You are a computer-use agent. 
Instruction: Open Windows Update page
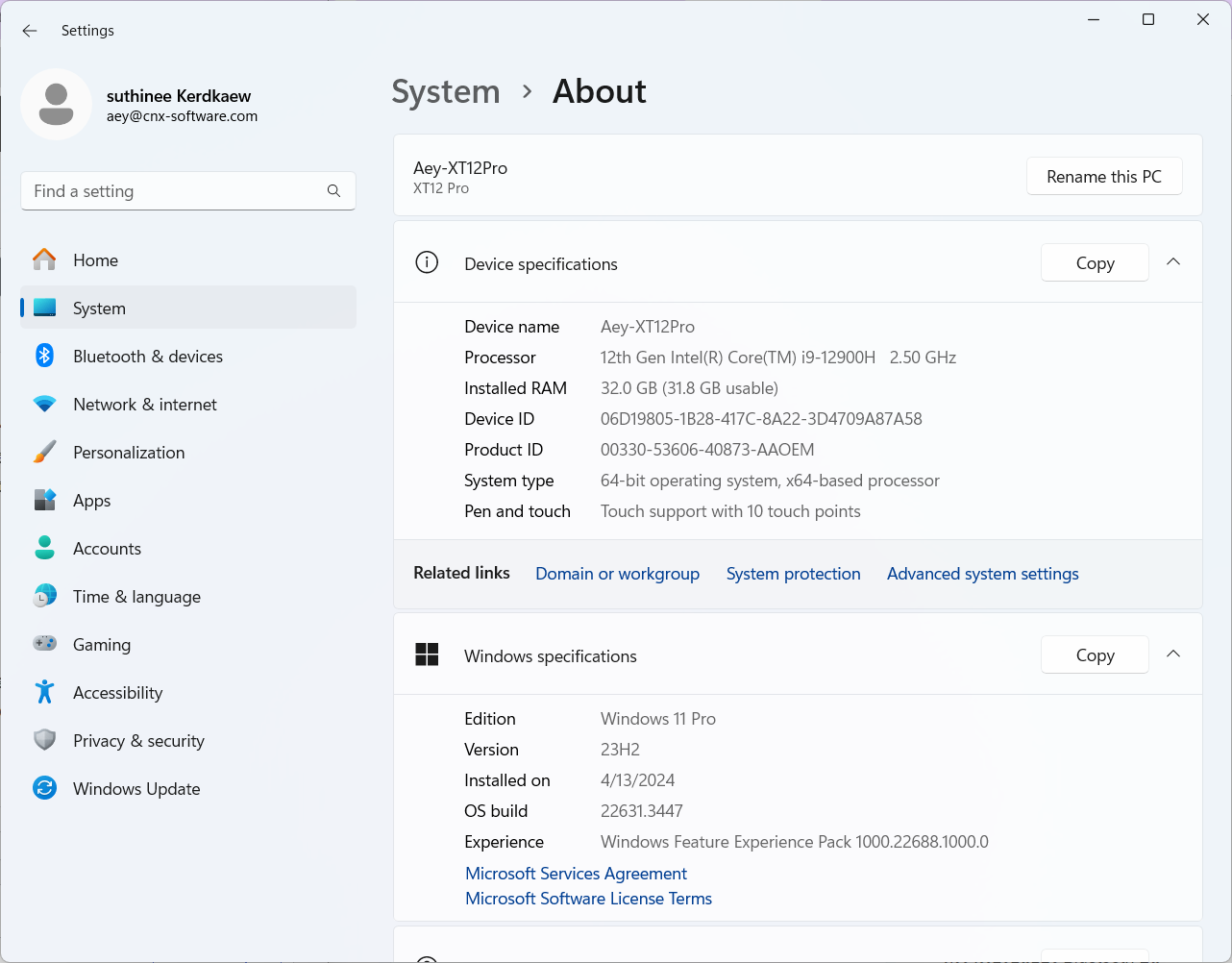pos(188,788)
